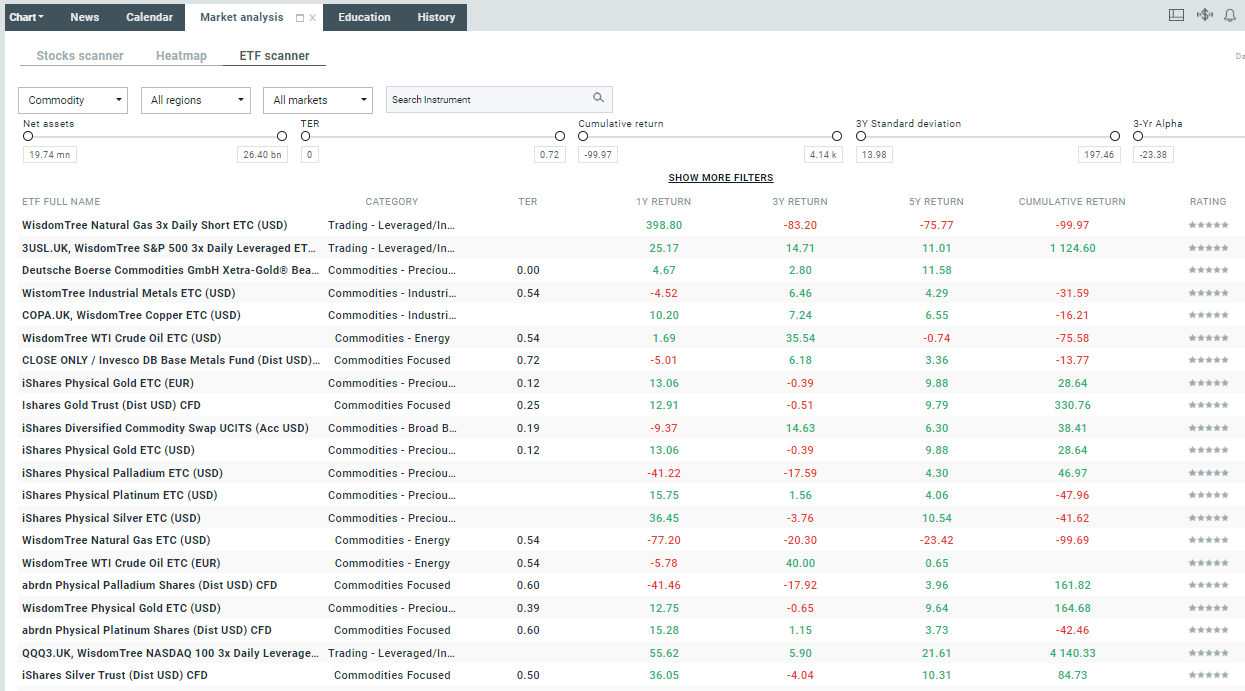The width and height of the screenshot is (1245, 691).
Task: Open the layout panel icon
Action: tap(1177, 15)
